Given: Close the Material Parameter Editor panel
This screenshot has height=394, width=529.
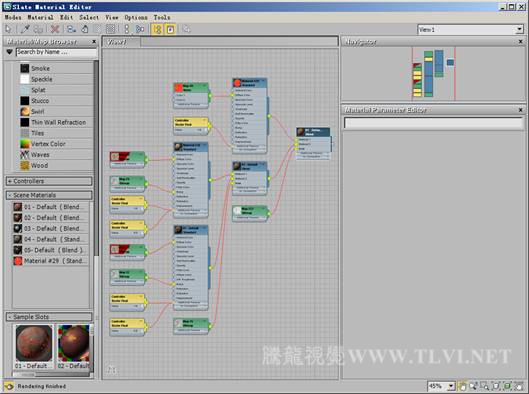Looking at the screenshot, I should point(521,110).
